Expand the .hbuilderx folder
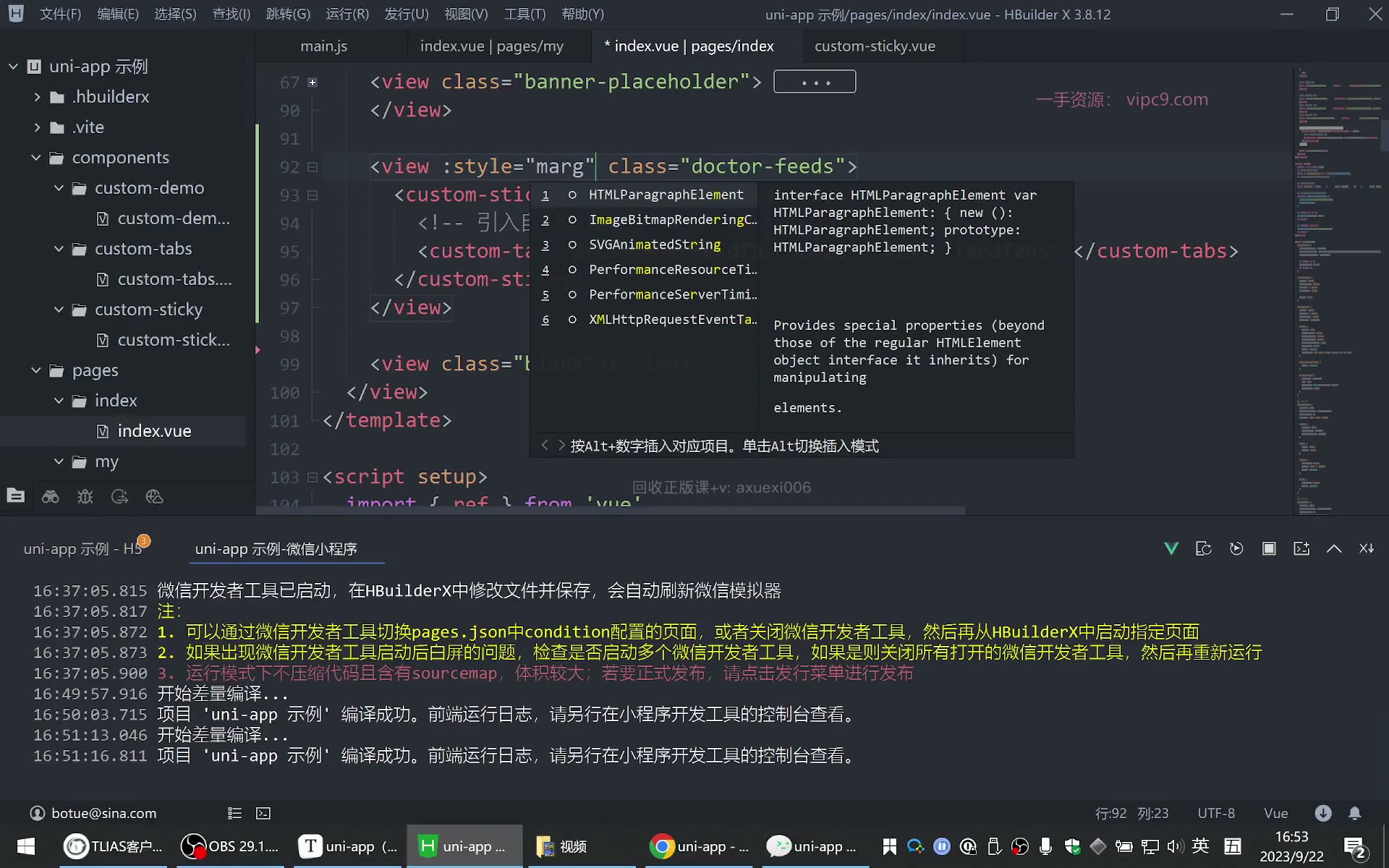The image size is (1389, 868). coord(37,97)
